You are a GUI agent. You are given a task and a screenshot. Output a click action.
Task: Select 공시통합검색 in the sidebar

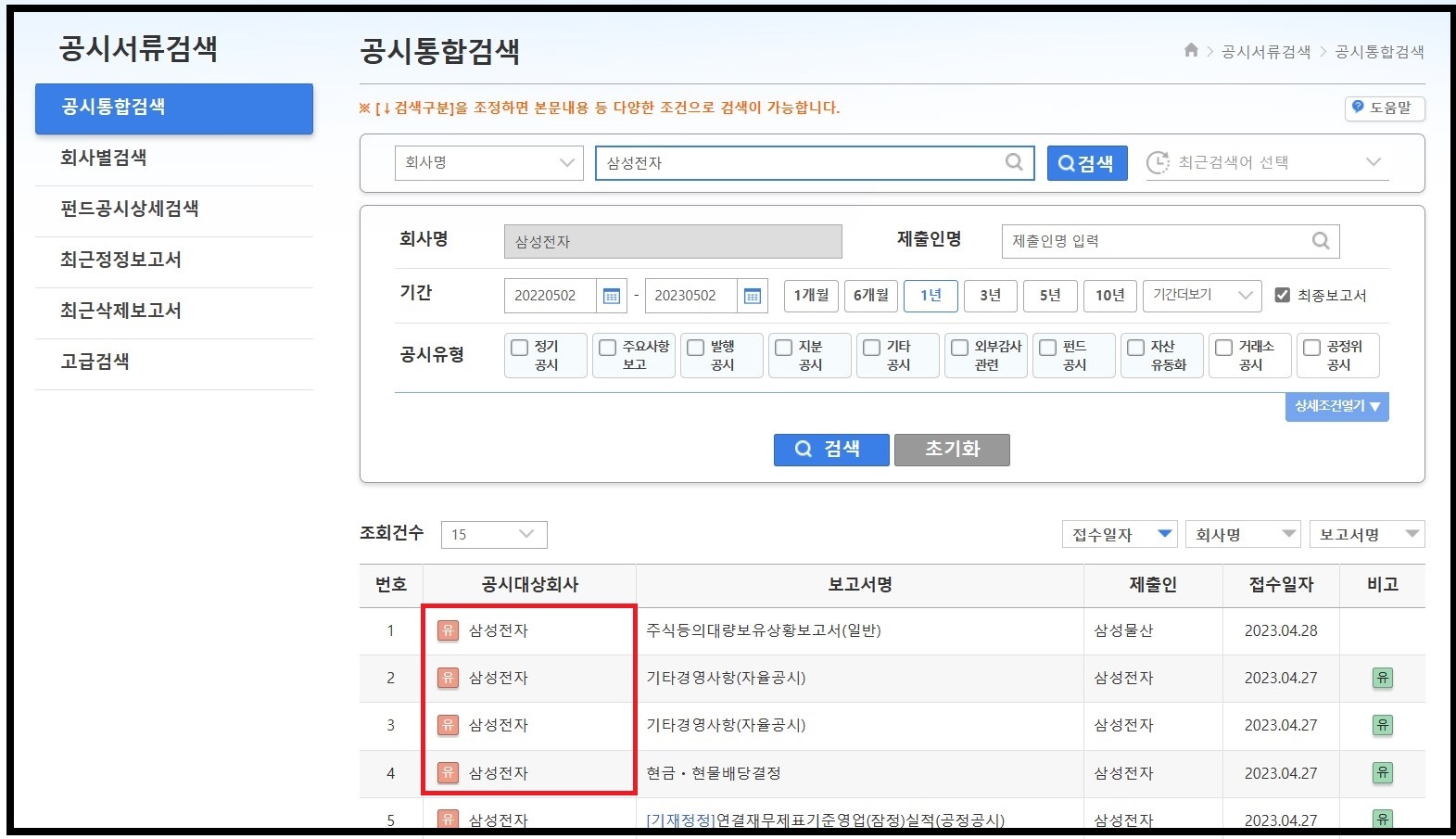click(x=174, y=108)
